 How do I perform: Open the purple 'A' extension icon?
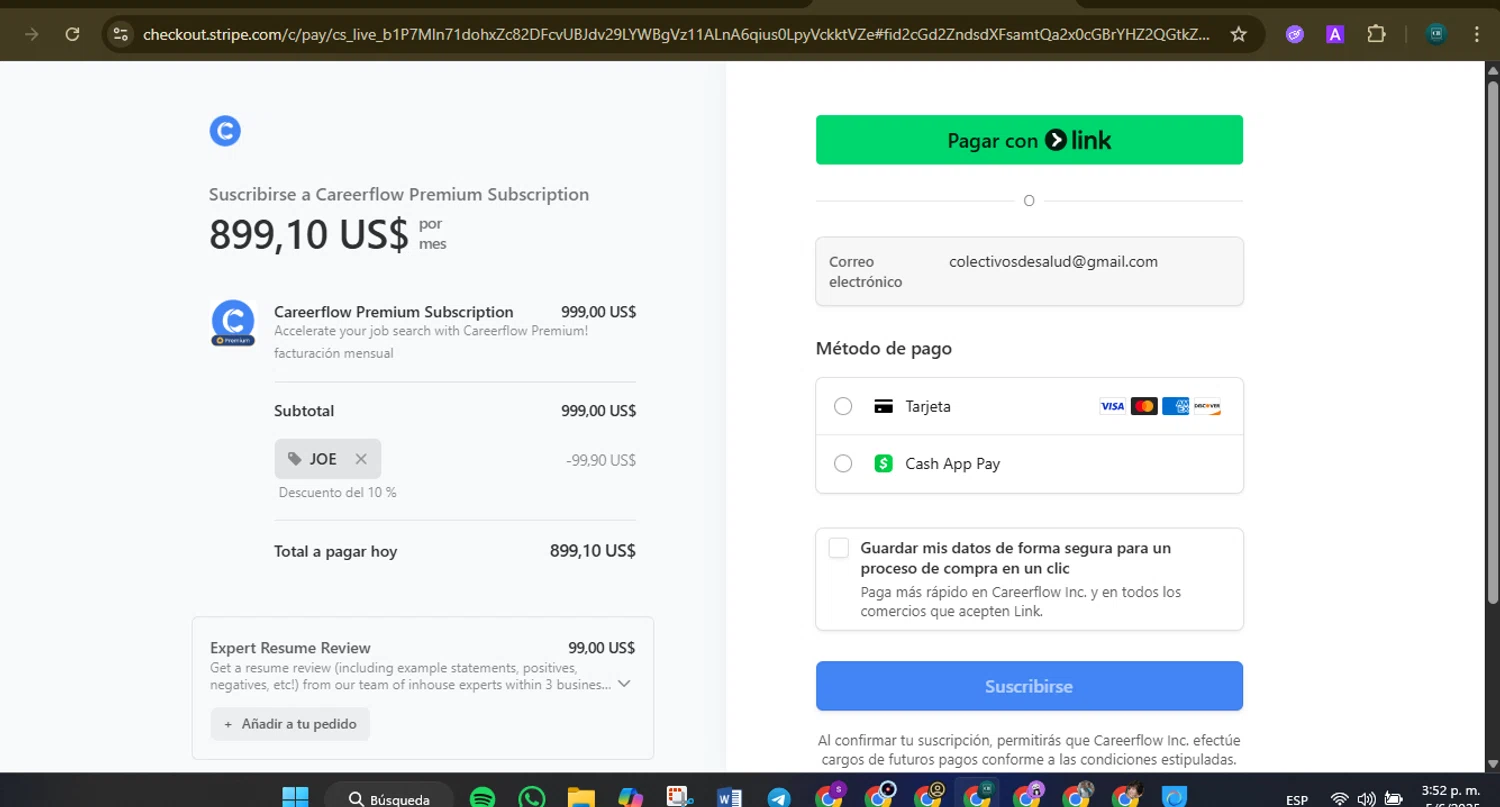click(x=1335, y=34)
